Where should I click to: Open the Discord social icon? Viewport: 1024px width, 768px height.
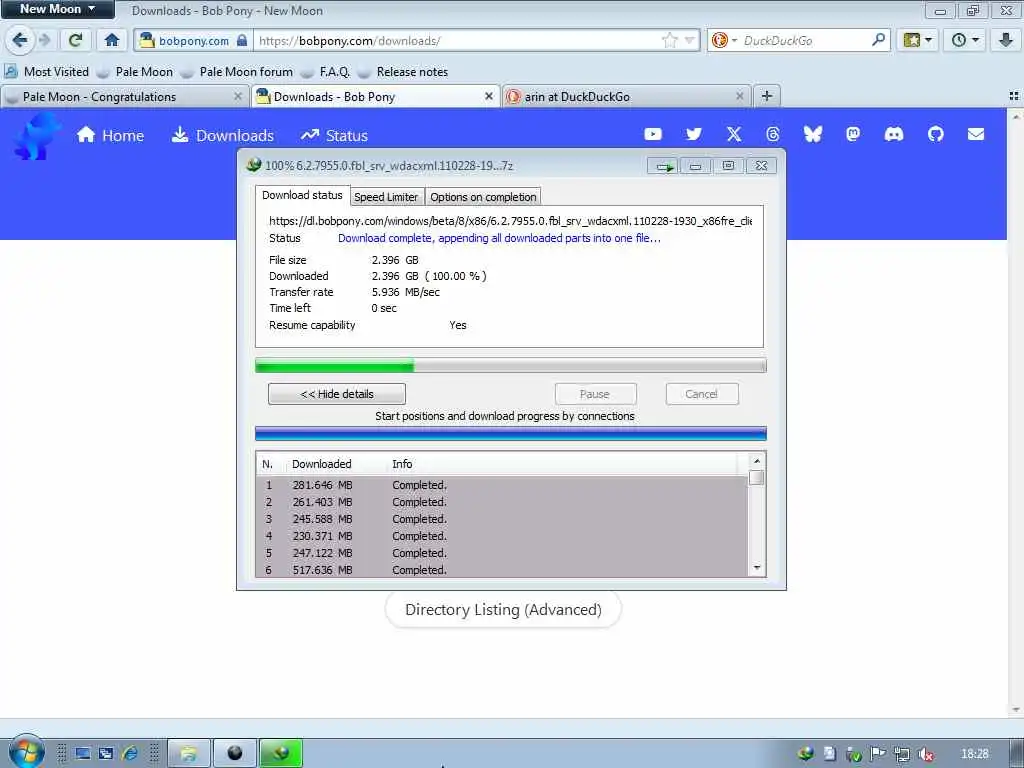click(893, 135)
